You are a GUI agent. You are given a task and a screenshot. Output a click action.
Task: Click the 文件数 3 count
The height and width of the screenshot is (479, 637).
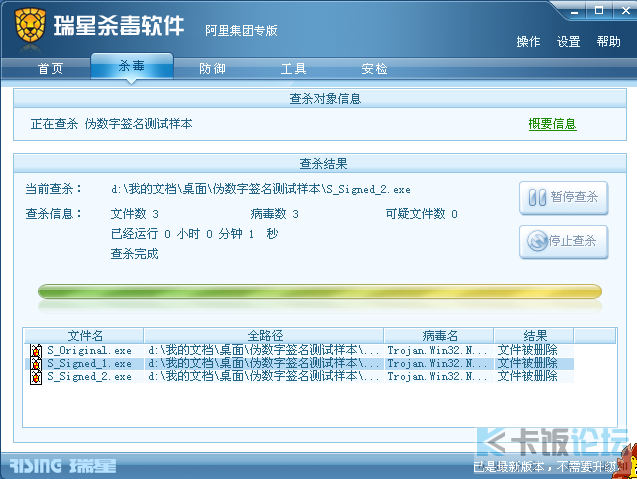pos(134,214)
